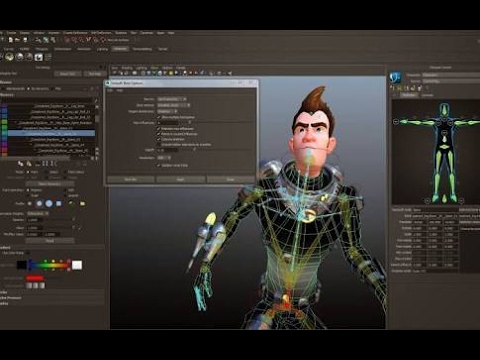Click circle arrow button below figure's right foot
Image resolution: width=480 pixels, height=360 pixels.
pyautogui.click(x=461, y=201)
